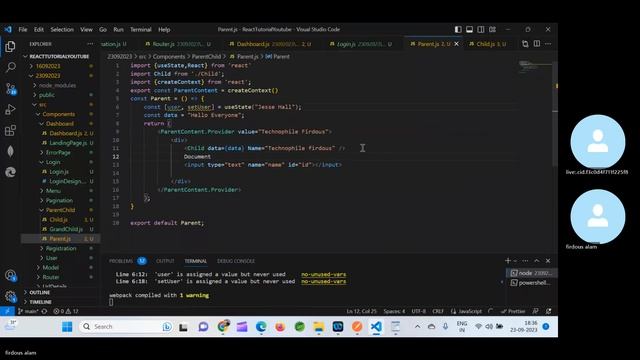This screenshot has width=640, height=360.
Task: Open the no-unused-vars link for Line 6:18
Action: pos(323,281)
